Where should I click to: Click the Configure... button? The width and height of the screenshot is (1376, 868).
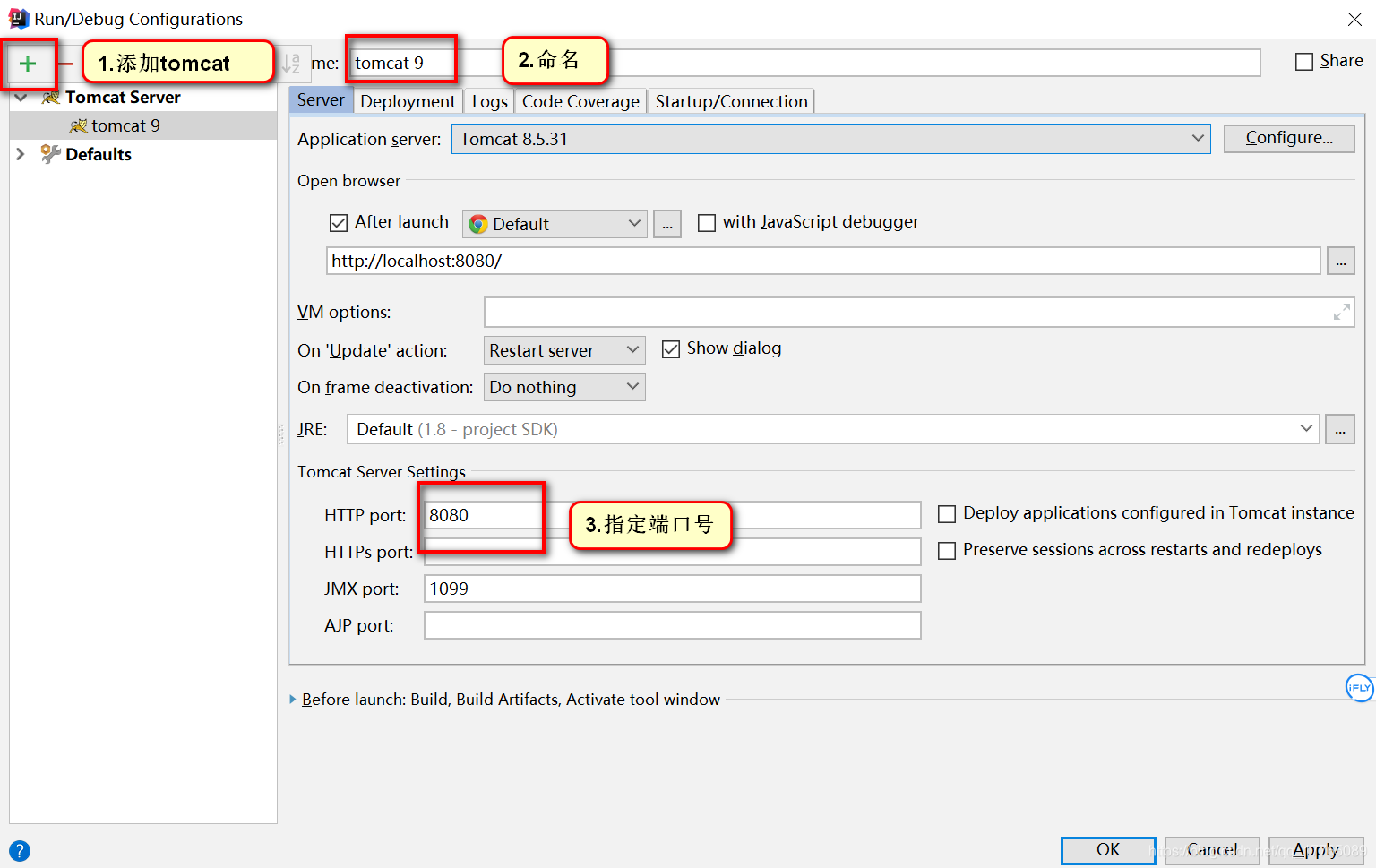1289,138
